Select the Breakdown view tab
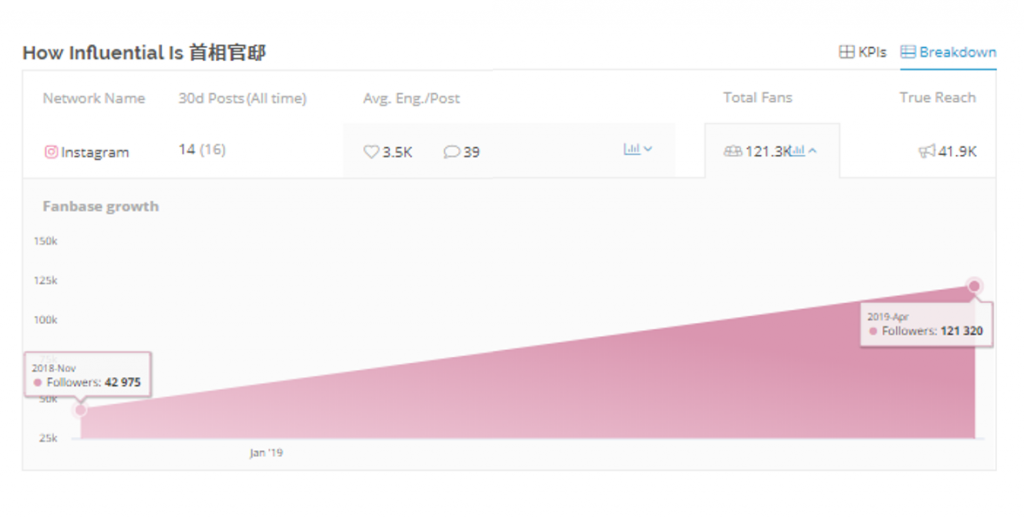The image size is (1024, 518). tap(948, 52)
